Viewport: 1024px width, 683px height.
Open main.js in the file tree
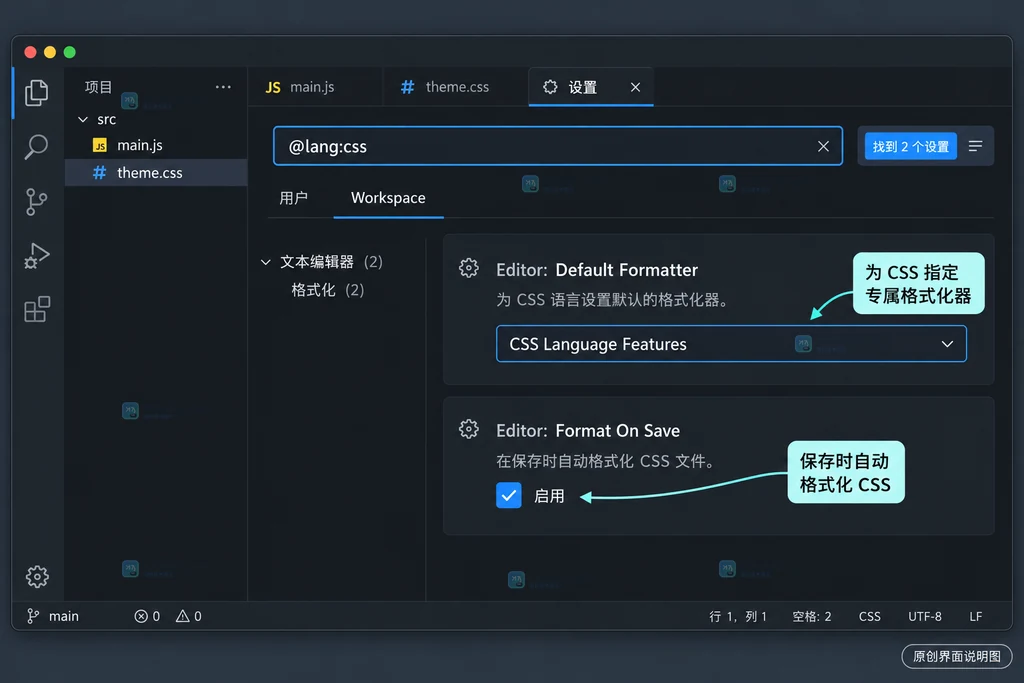tap(156, 145)
